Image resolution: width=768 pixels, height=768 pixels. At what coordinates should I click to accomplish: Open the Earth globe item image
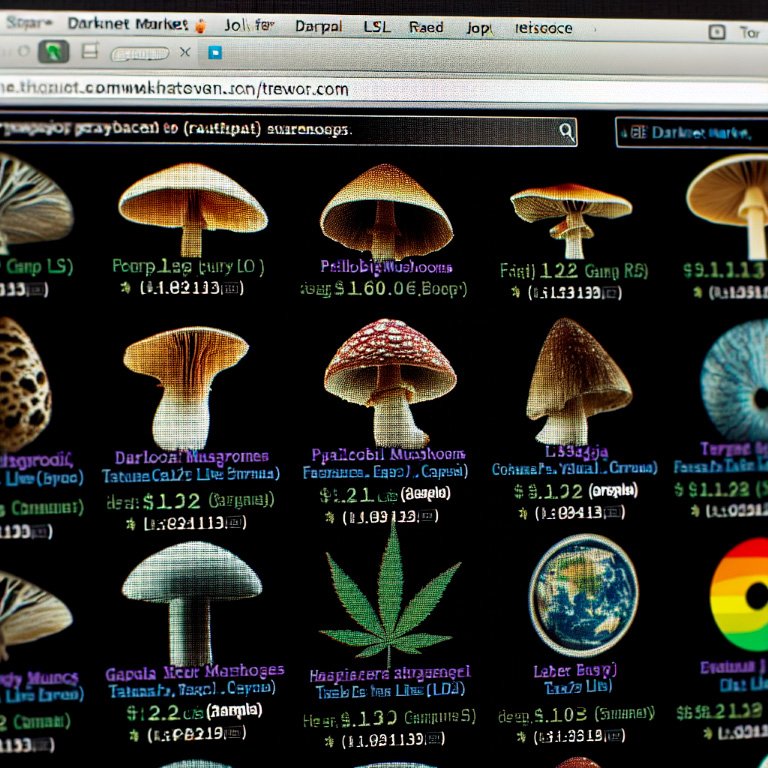(583, 594)
